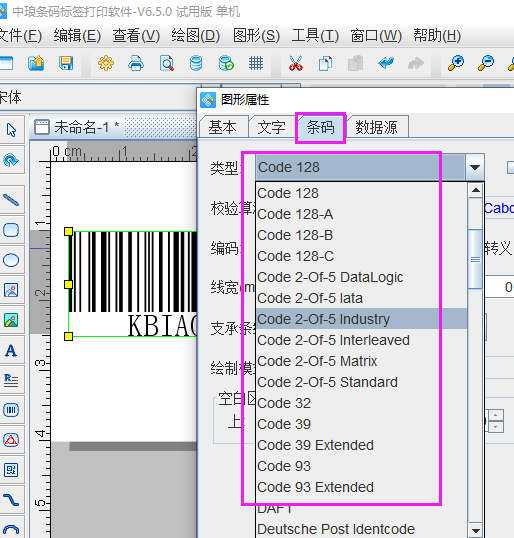514x538 pixels.
Task: Open the 帮助(H) menu
Action: (x=437, y=35)
